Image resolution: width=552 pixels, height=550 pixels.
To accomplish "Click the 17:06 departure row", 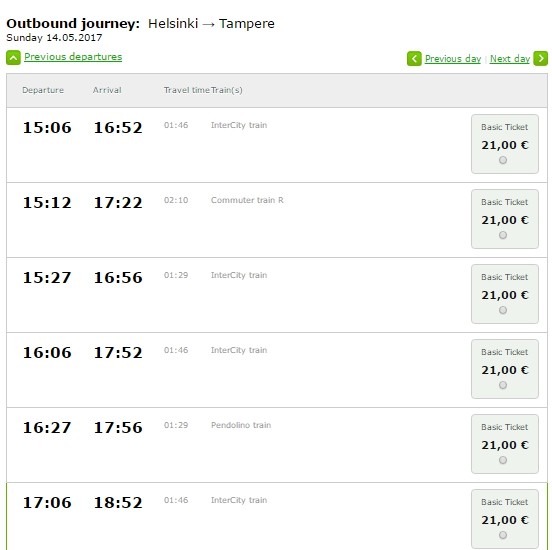I will (x=277, y=516).
